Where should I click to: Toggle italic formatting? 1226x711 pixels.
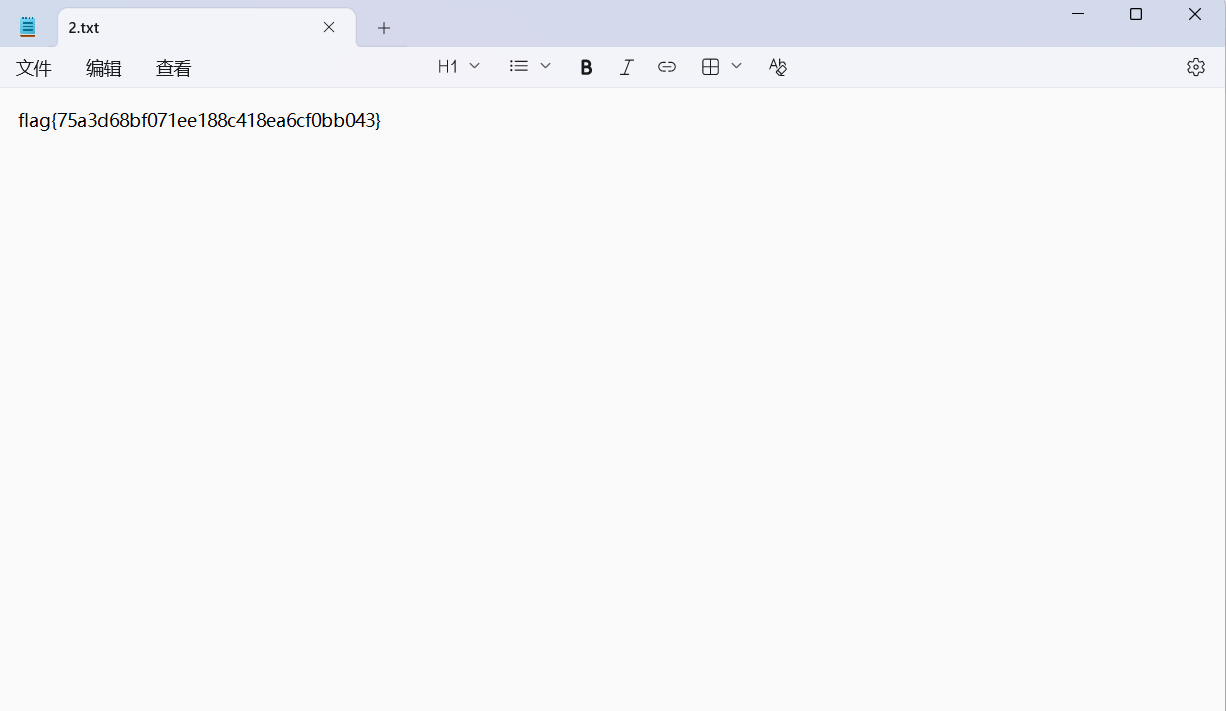627,67
